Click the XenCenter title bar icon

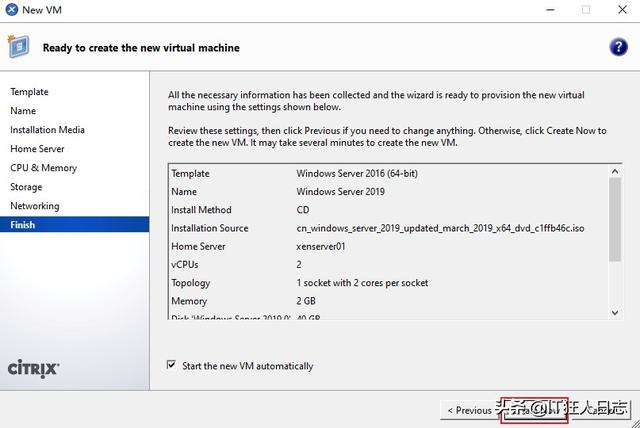coord(11,9)
